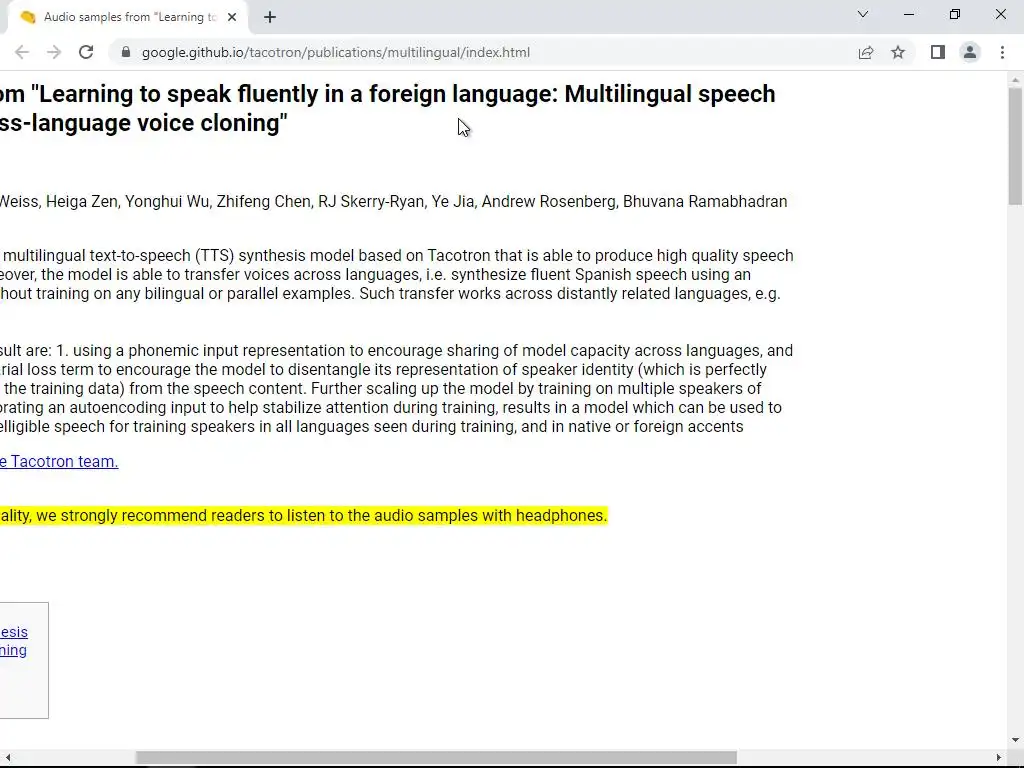Open the link ending in 'esis'

point(14,632)
